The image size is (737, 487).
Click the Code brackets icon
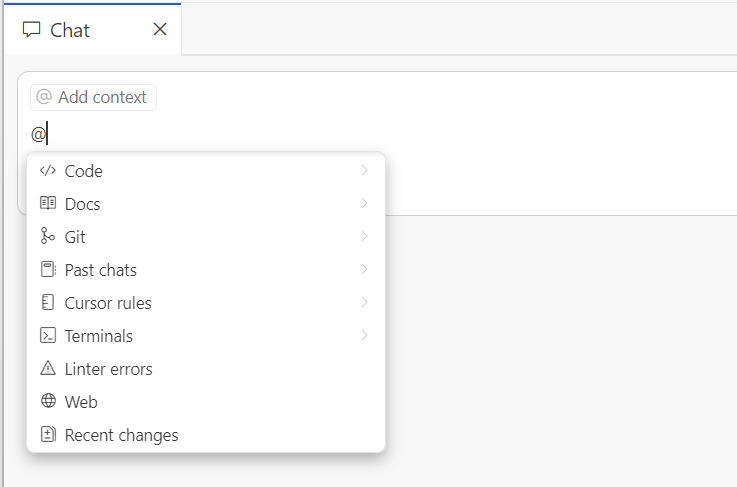tap(47, 171)
